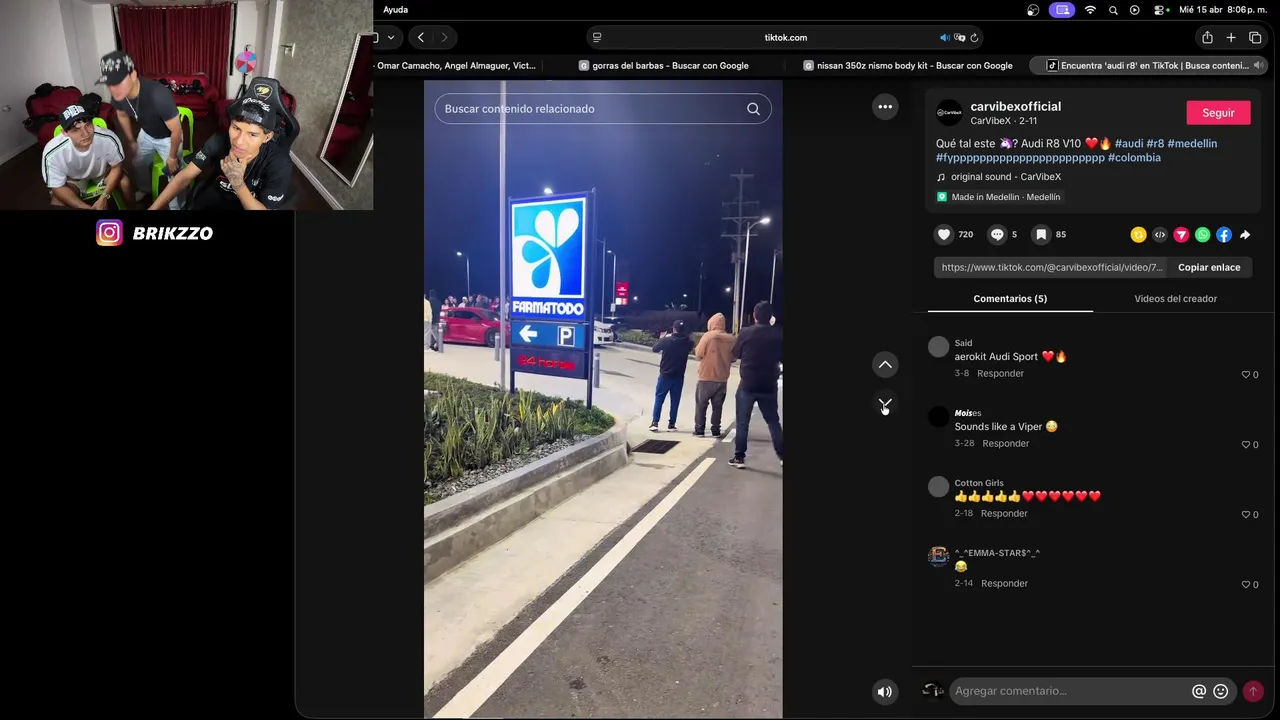Like Said's comment heart
The width and height of the screenshot is (1280, 720).
(1246, 374)
